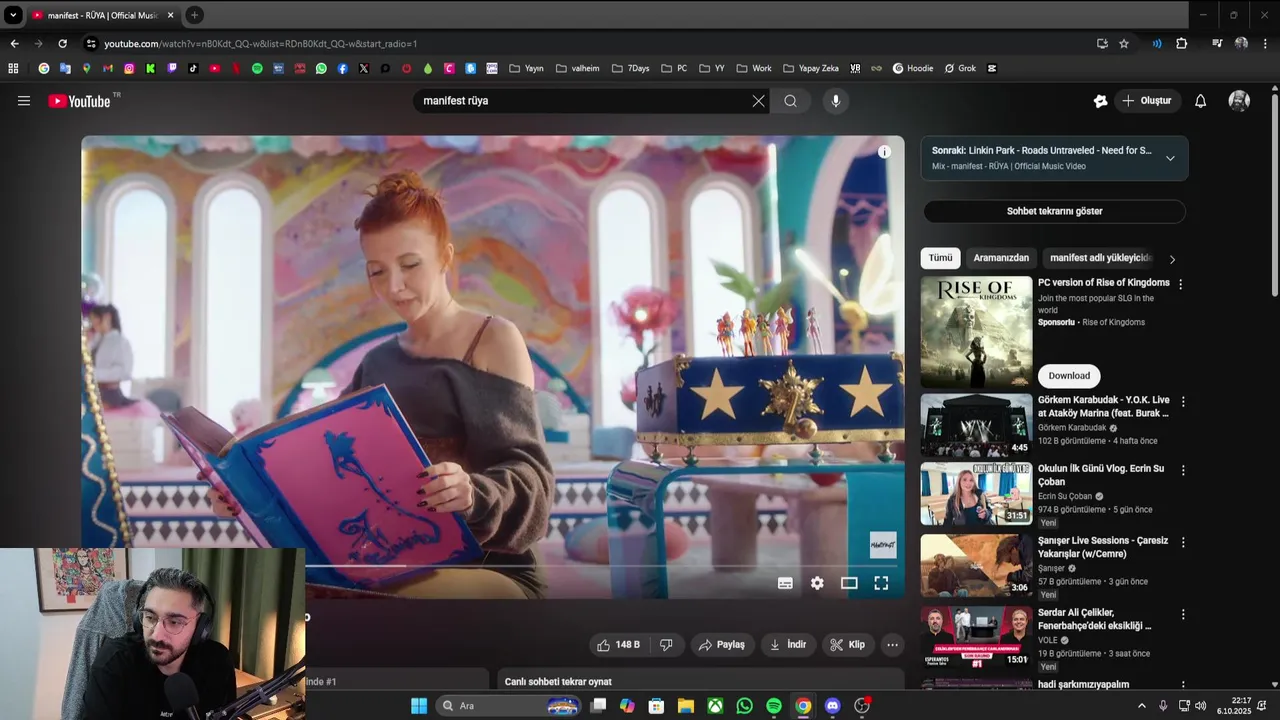Click the Oluştur create button
This screenshot has width=1280, height=720.
(1146, 101)
